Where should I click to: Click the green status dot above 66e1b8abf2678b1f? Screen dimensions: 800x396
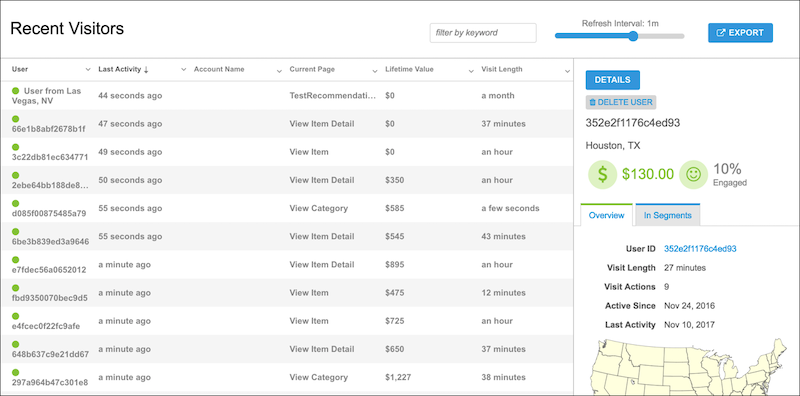click(15, 119)
